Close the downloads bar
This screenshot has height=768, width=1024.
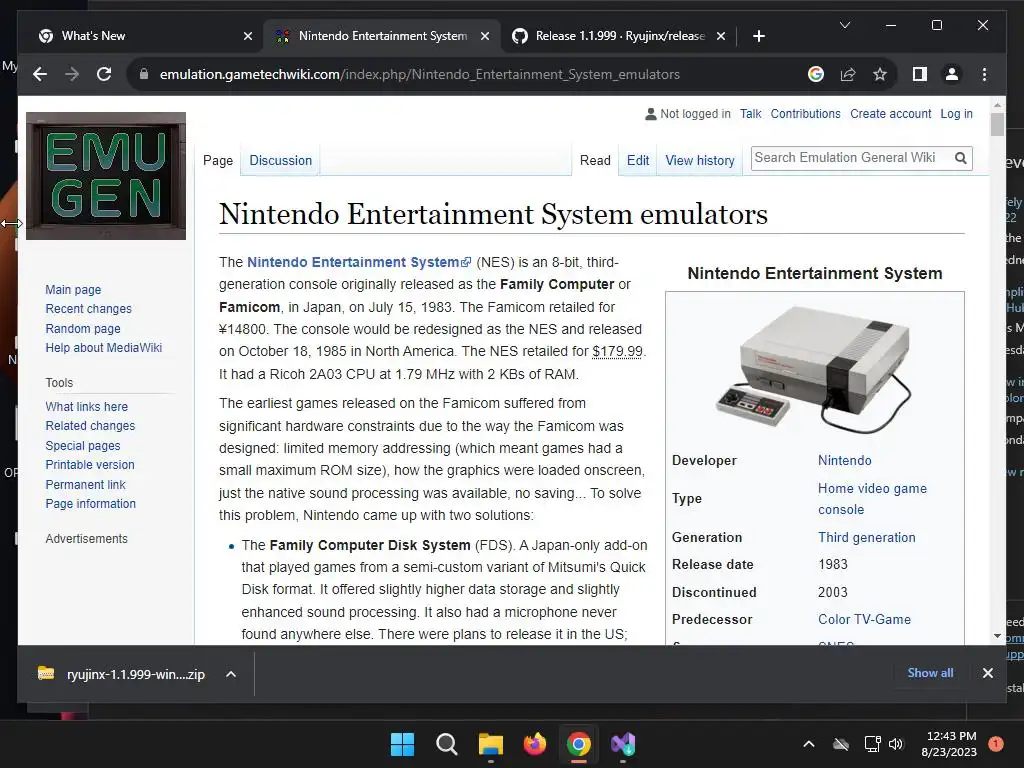tap(987, 673)
